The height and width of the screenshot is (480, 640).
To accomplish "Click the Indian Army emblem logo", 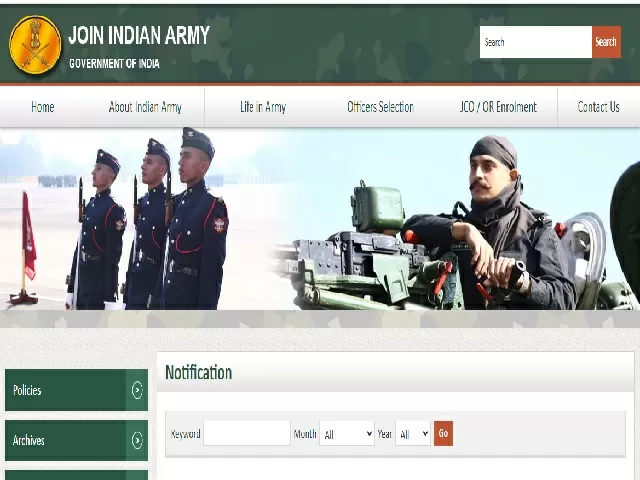I will [35, 45].
